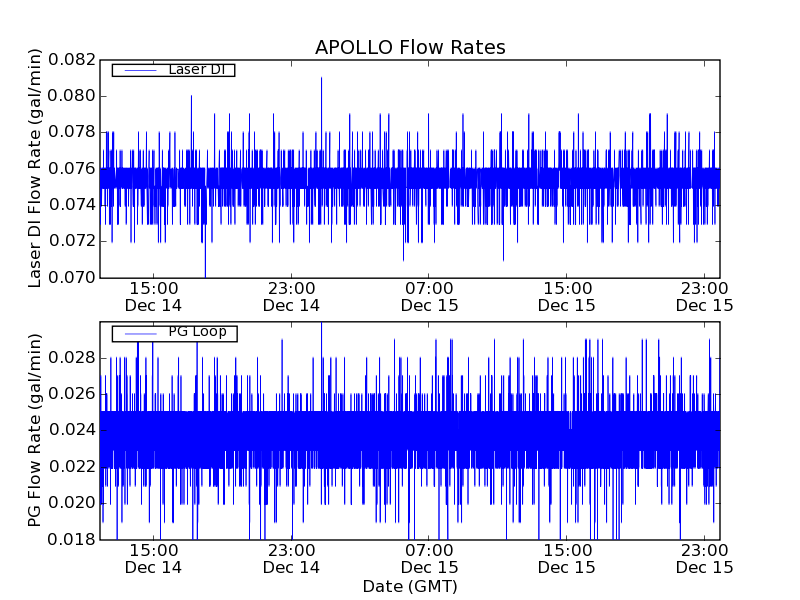This screenshot has height=600, width=800.
Task: Click the 'Date (GMT)' x-axis label
Action: tap(410, 586)
